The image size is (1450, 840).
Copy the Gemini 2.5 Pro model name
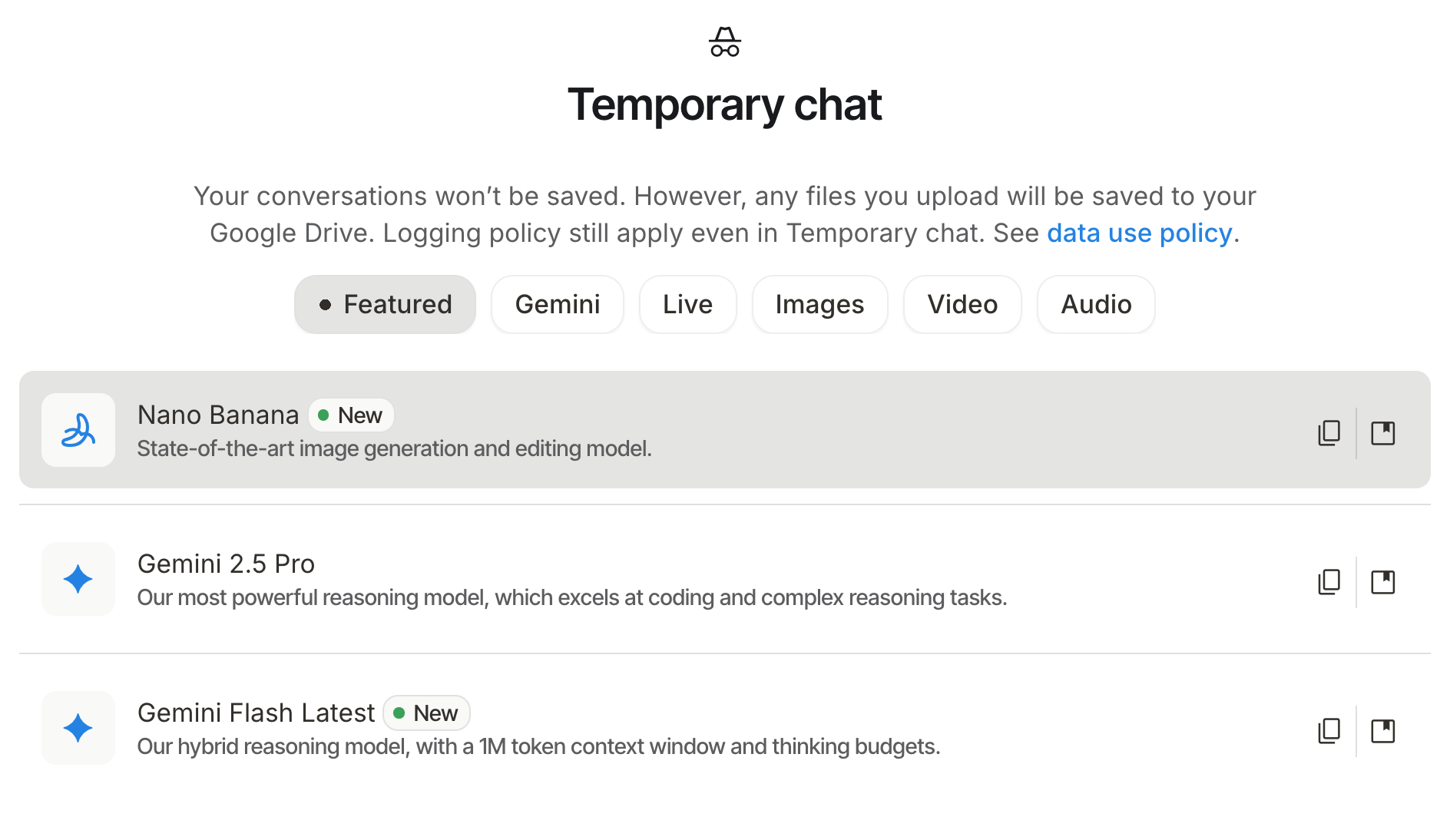(x=1329, y=582)
